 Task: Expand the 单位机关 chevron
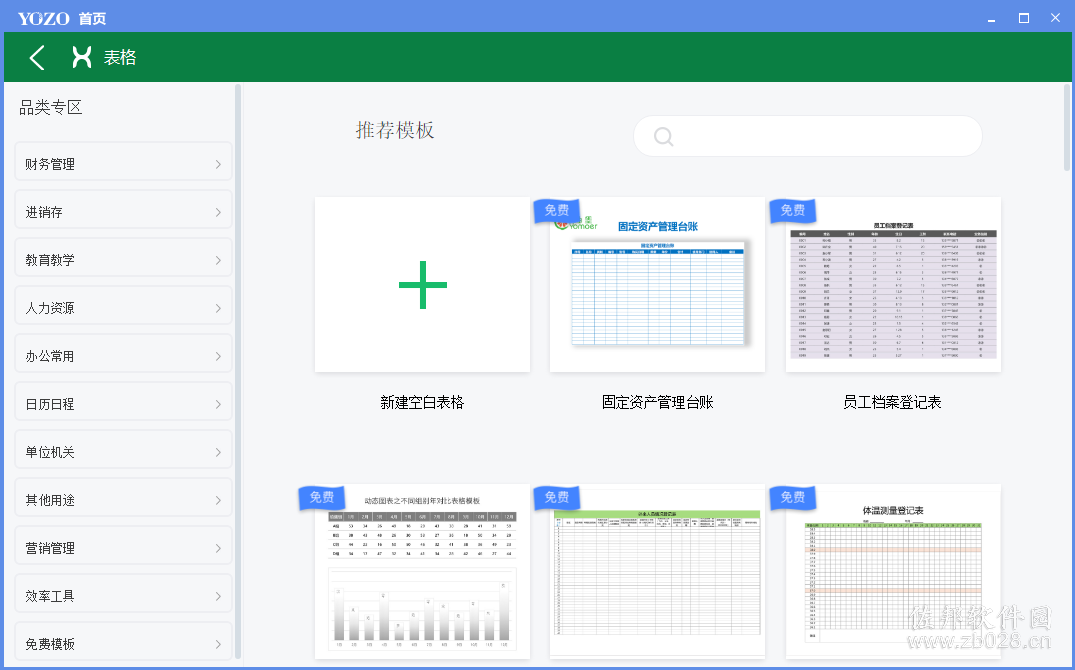[x=218, y=452]
